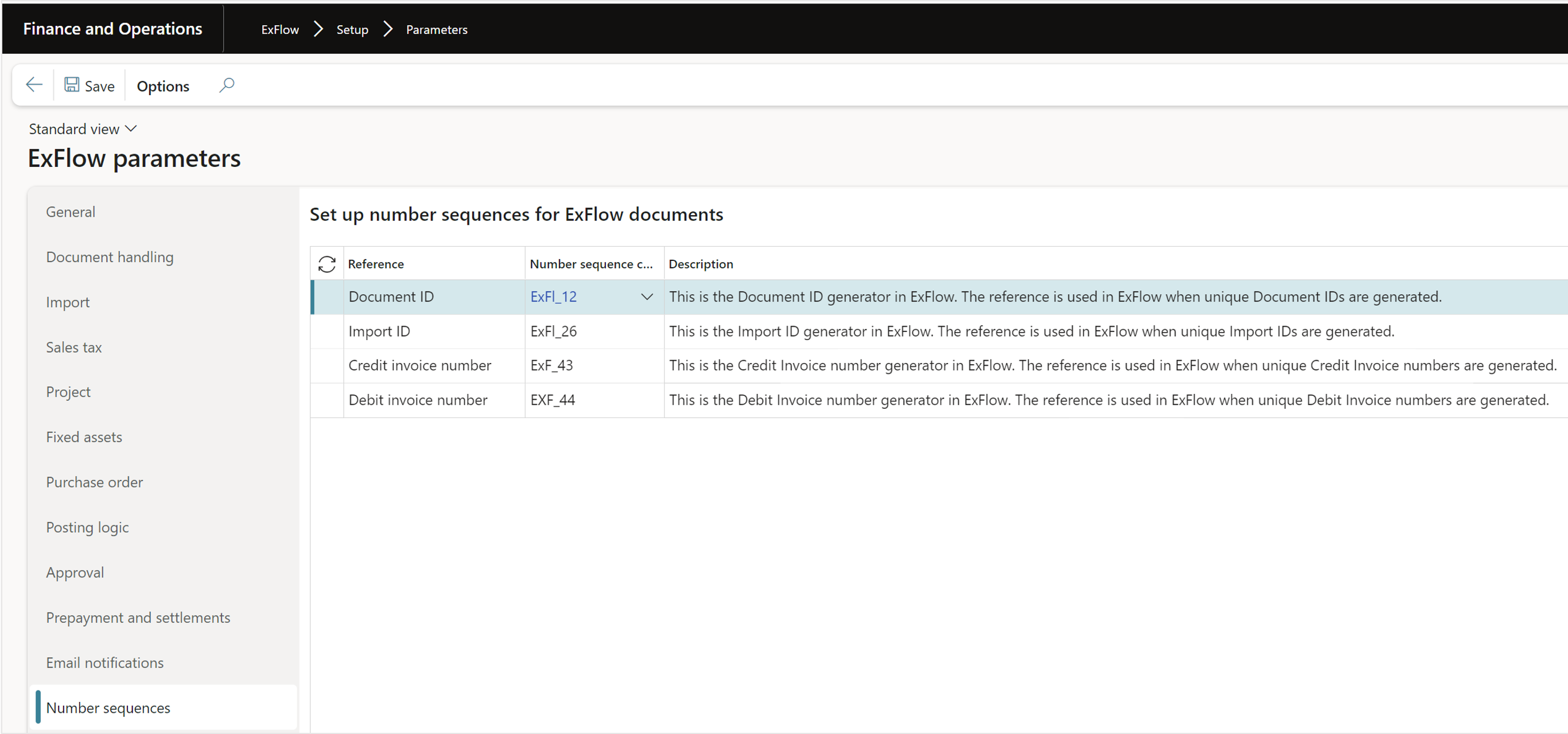Go to Email notifications tab
The height and width of the screenshot is (734, 1568).
(104, 662)
